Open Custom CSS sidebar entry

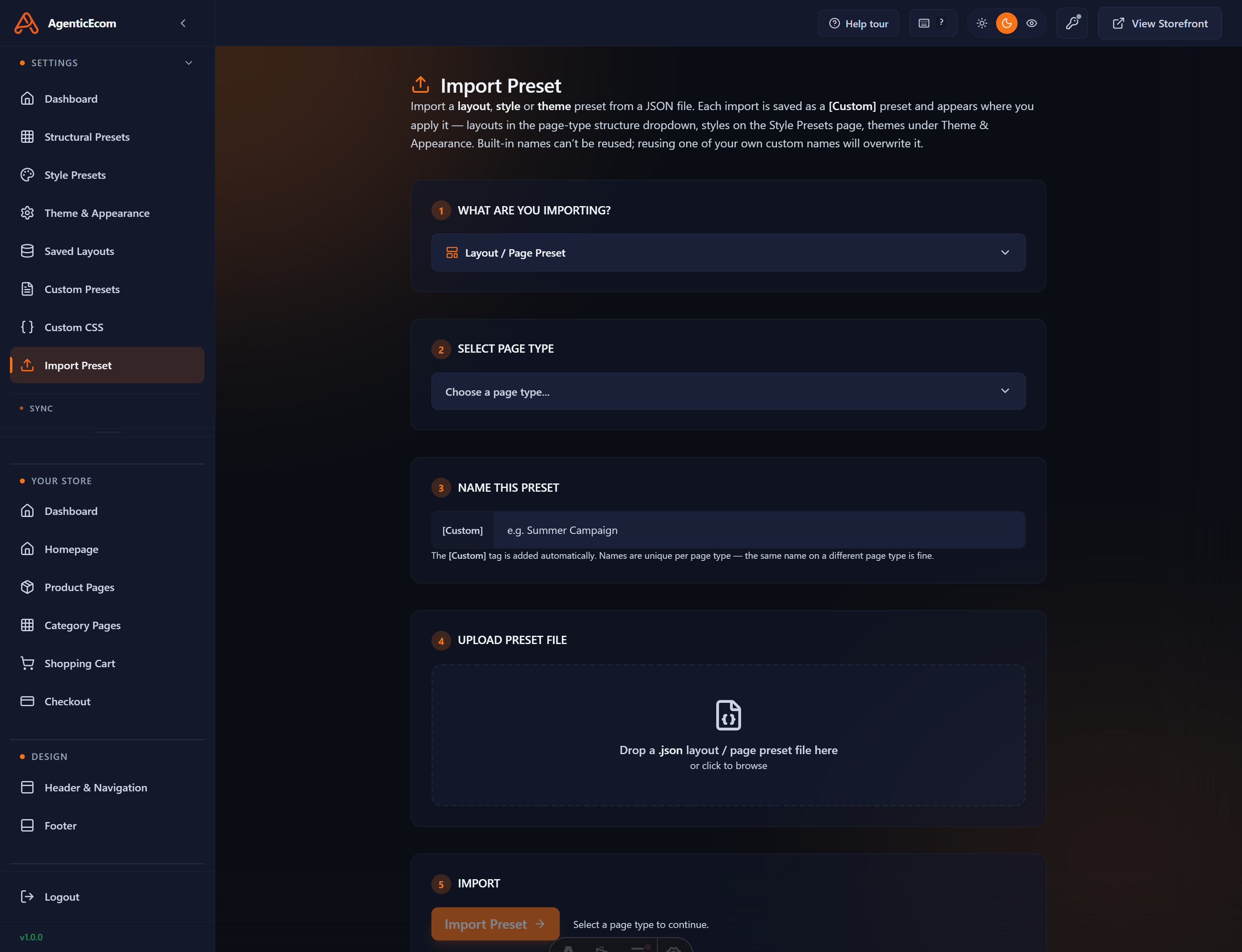coord(107,327)
